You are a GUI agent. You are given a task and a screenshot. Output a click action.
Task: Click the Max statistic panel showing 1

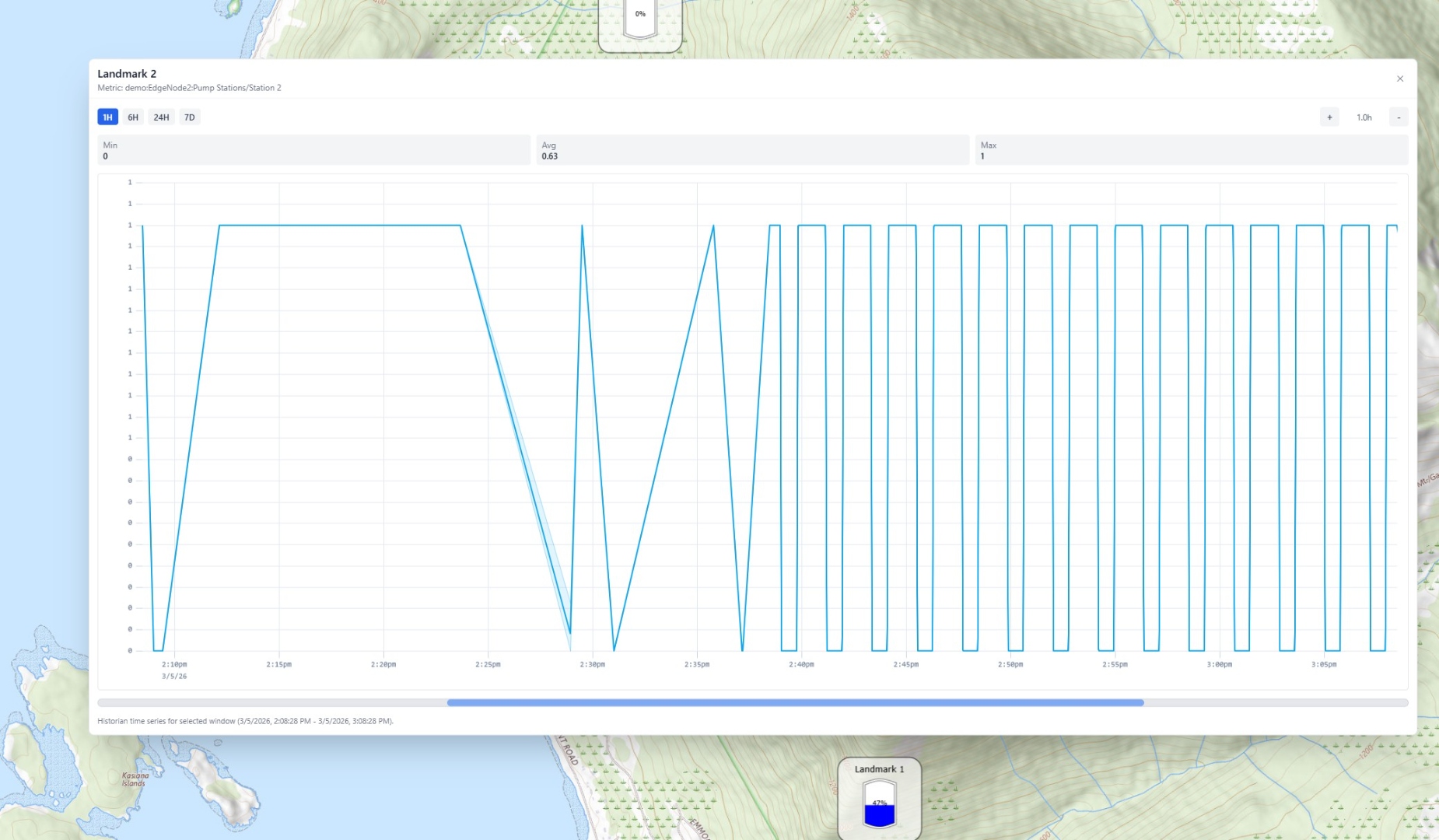click(x=1191, y=150)
